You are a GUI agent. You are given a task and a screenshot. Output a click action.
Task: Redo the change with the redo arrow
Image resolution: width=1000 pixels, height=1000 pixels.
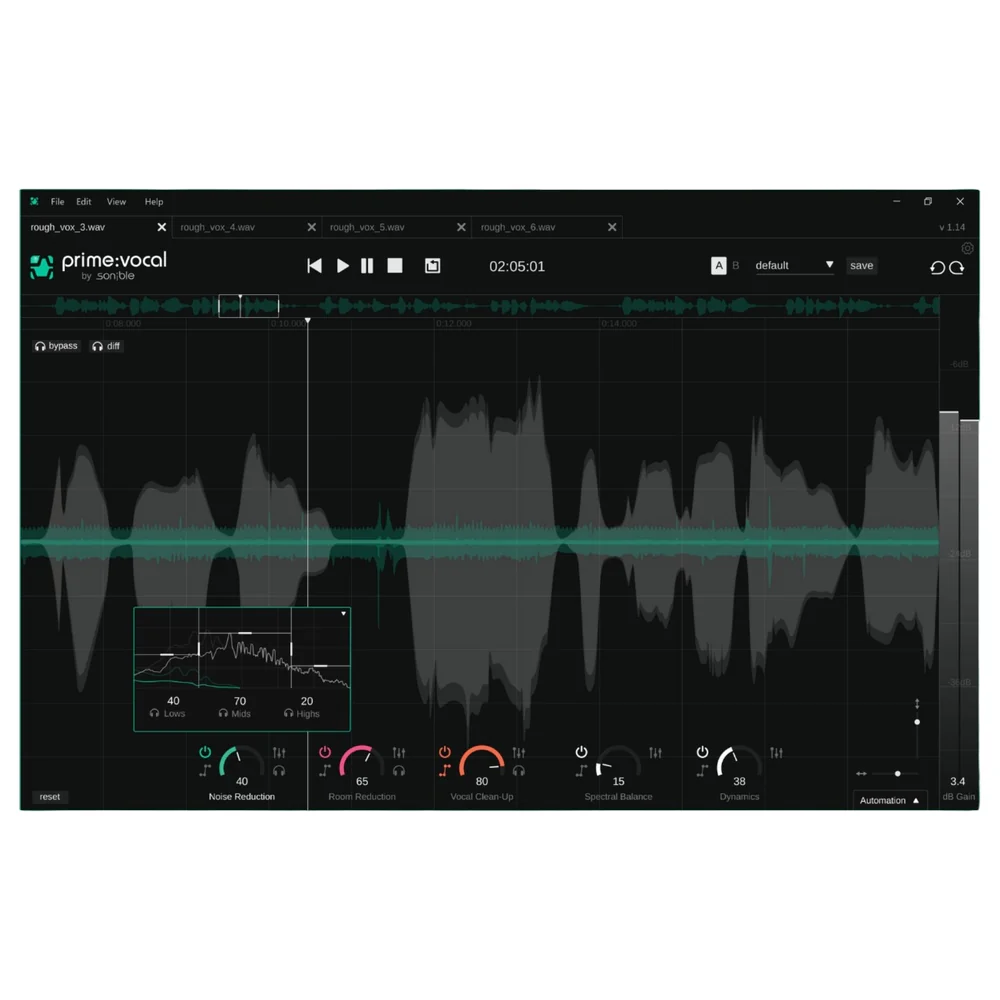click(x=957, y=268)
